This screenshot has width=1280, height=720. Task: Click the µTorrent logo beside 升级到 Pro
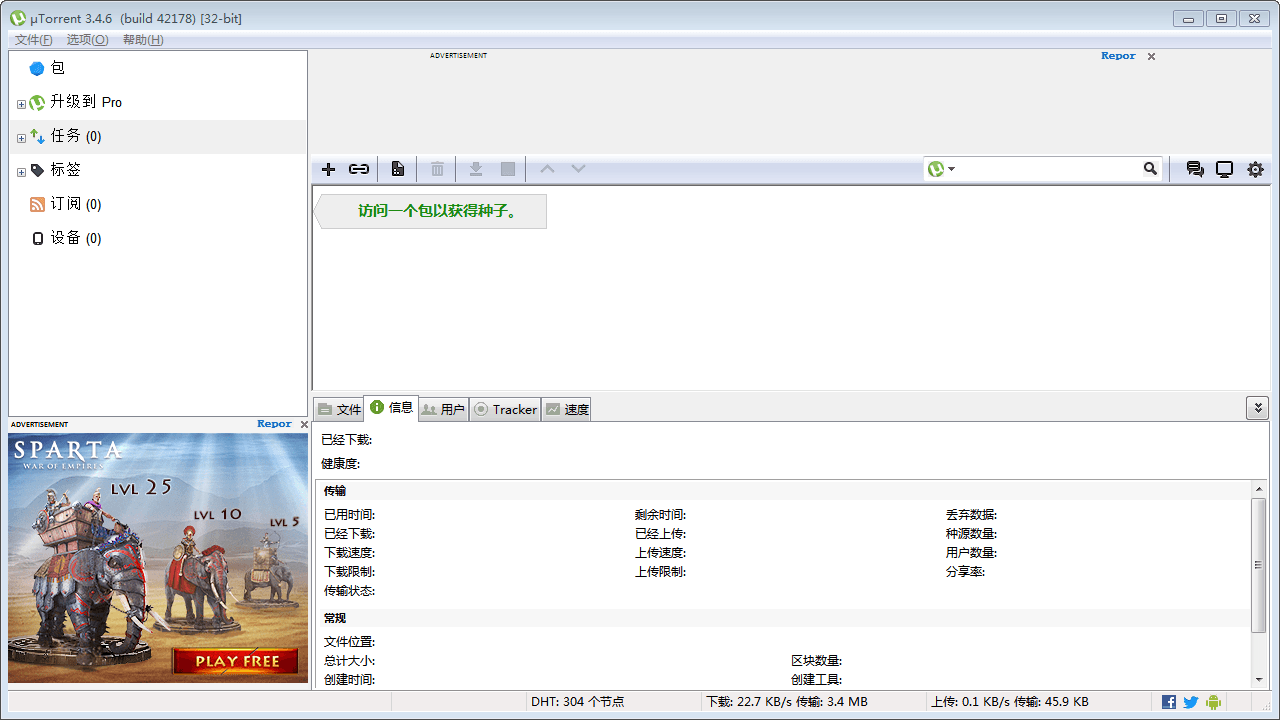(37, 103)
